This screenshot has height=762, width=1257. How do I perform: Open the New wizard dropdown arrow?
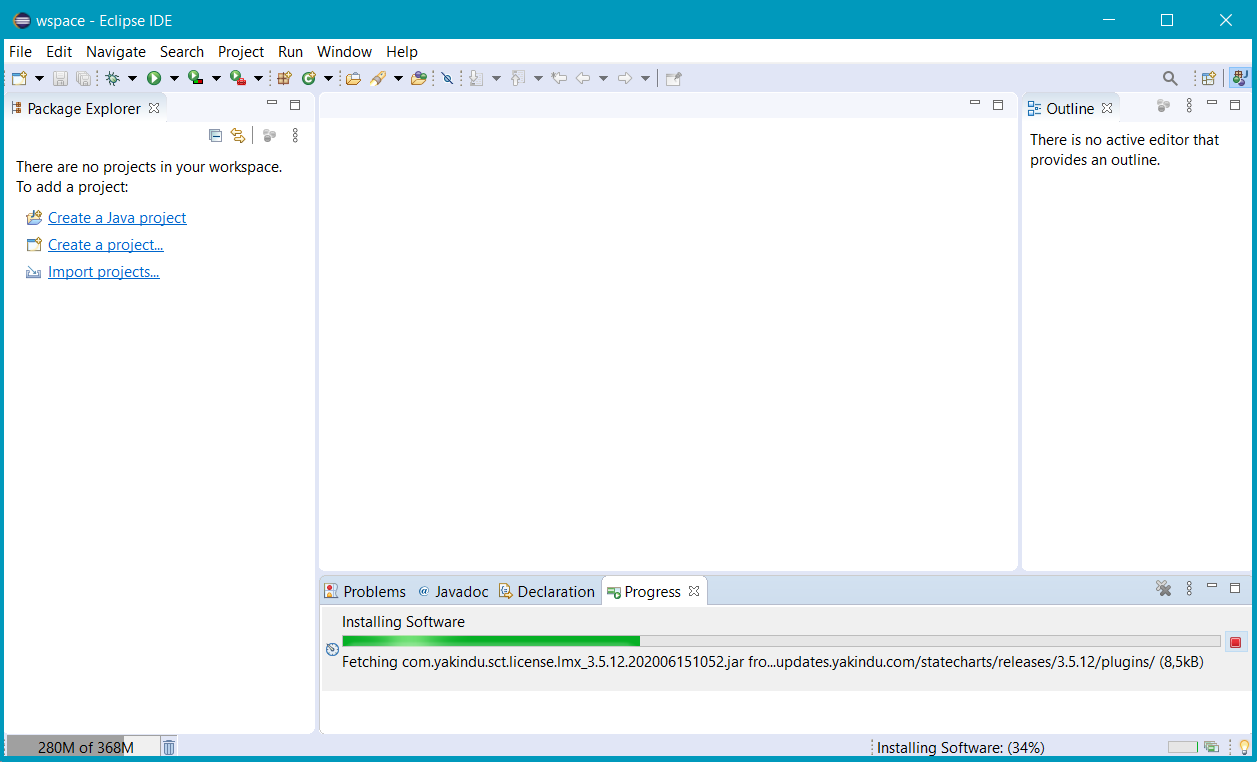coord(39,78)
